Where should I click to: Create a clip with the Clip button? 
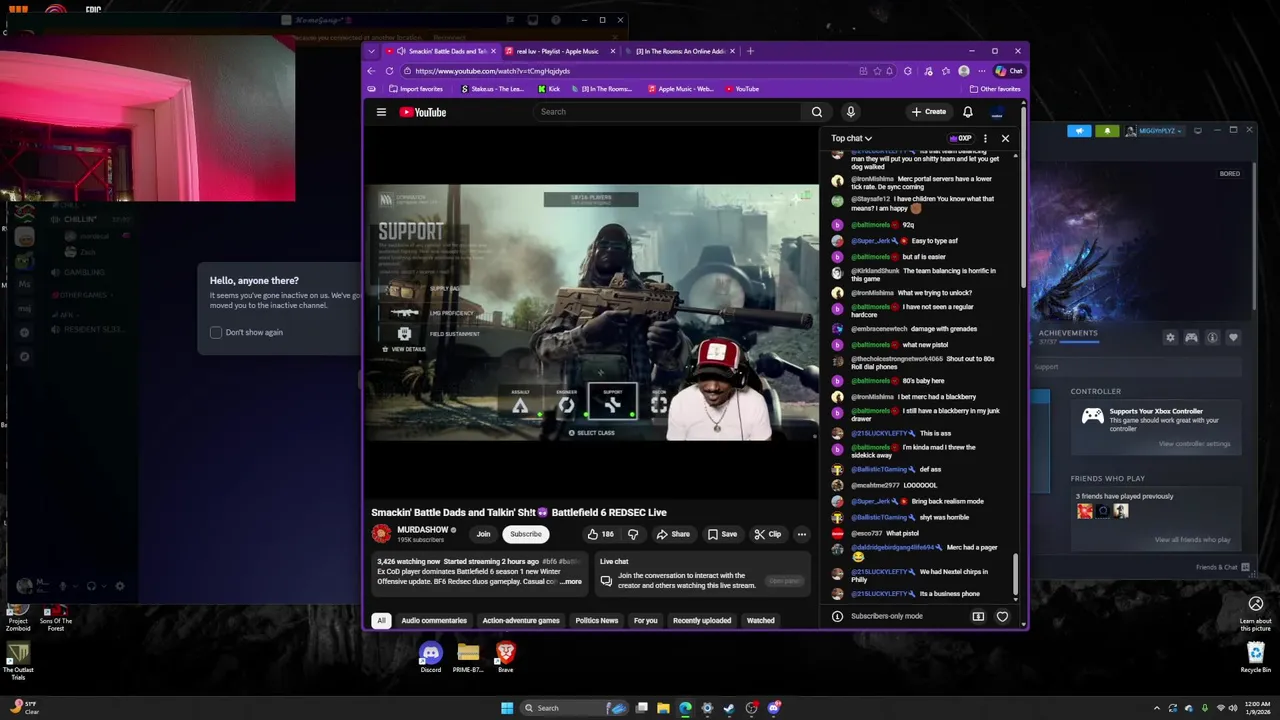point(768,534)
